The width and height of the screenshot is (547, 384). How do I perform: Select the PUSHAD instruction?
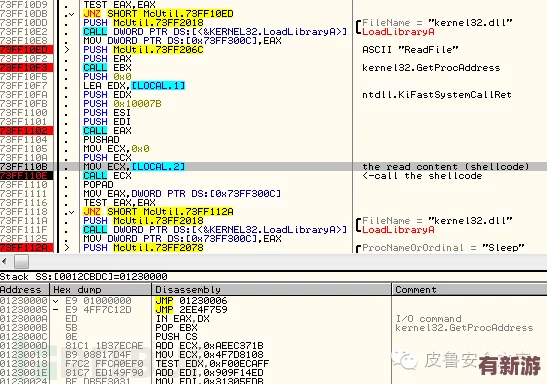101,140
